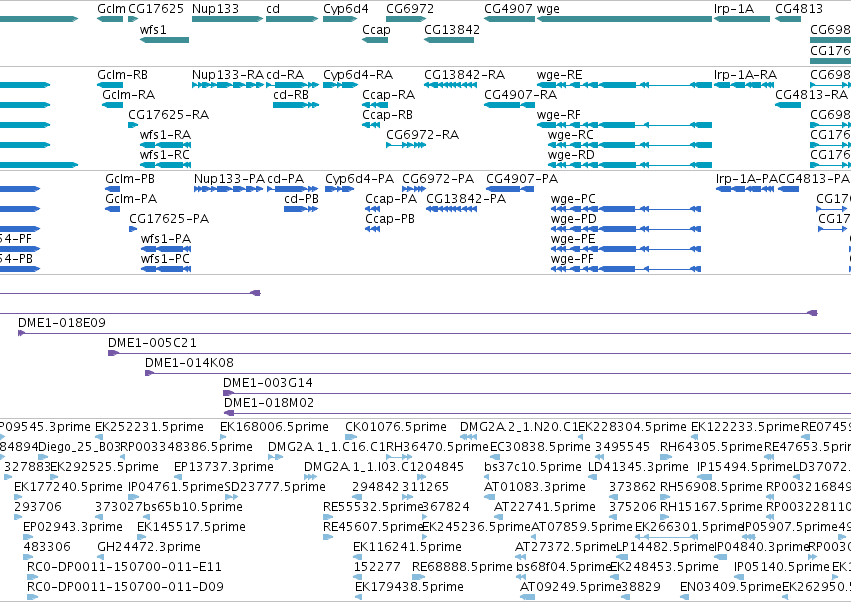Click the EK177240.5prime EST label
This screenshot has width=851, height=602.
tap(68, 487)
